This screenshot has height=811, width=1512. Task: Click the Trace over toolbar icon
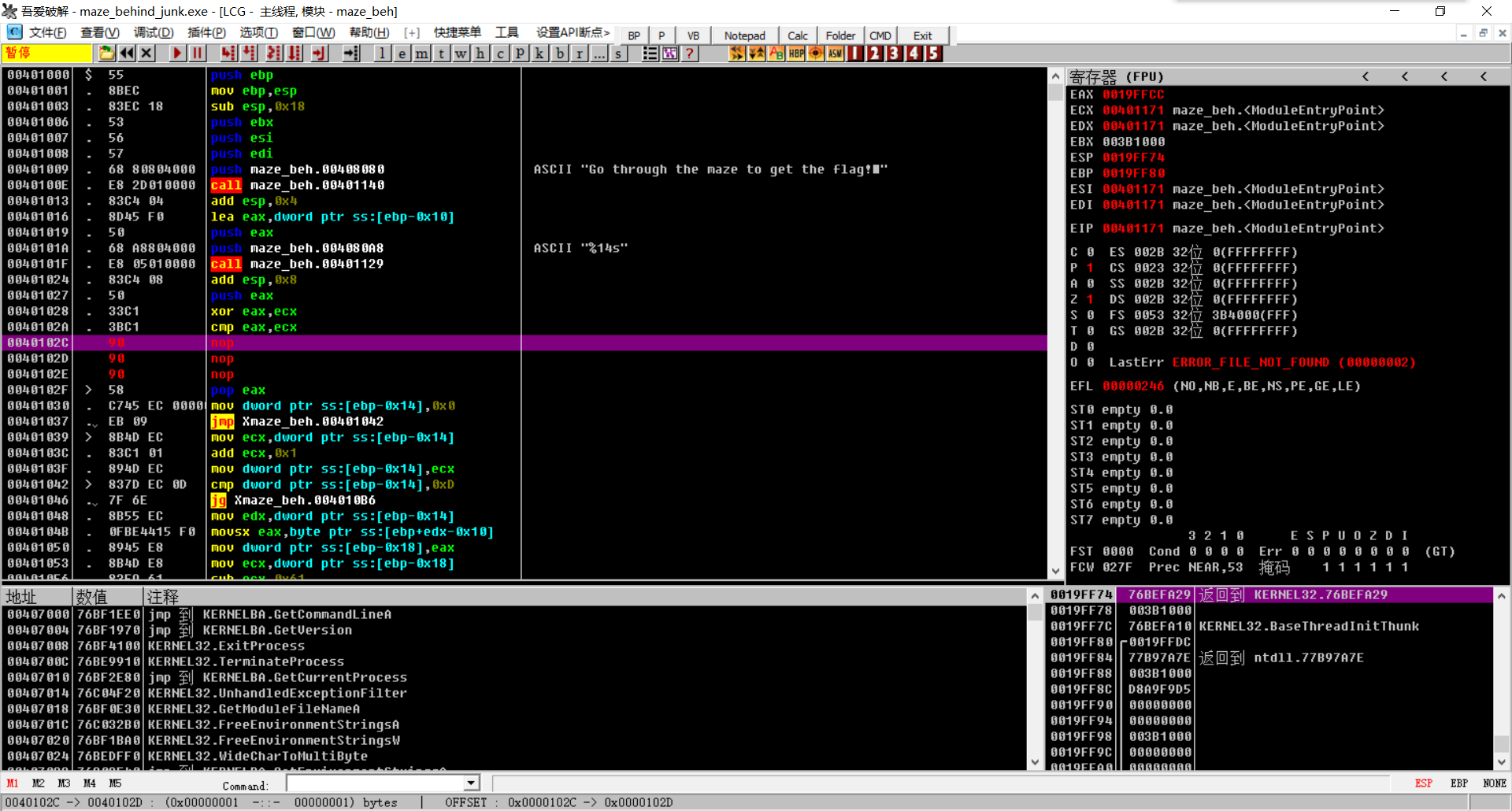click(294, 53)
